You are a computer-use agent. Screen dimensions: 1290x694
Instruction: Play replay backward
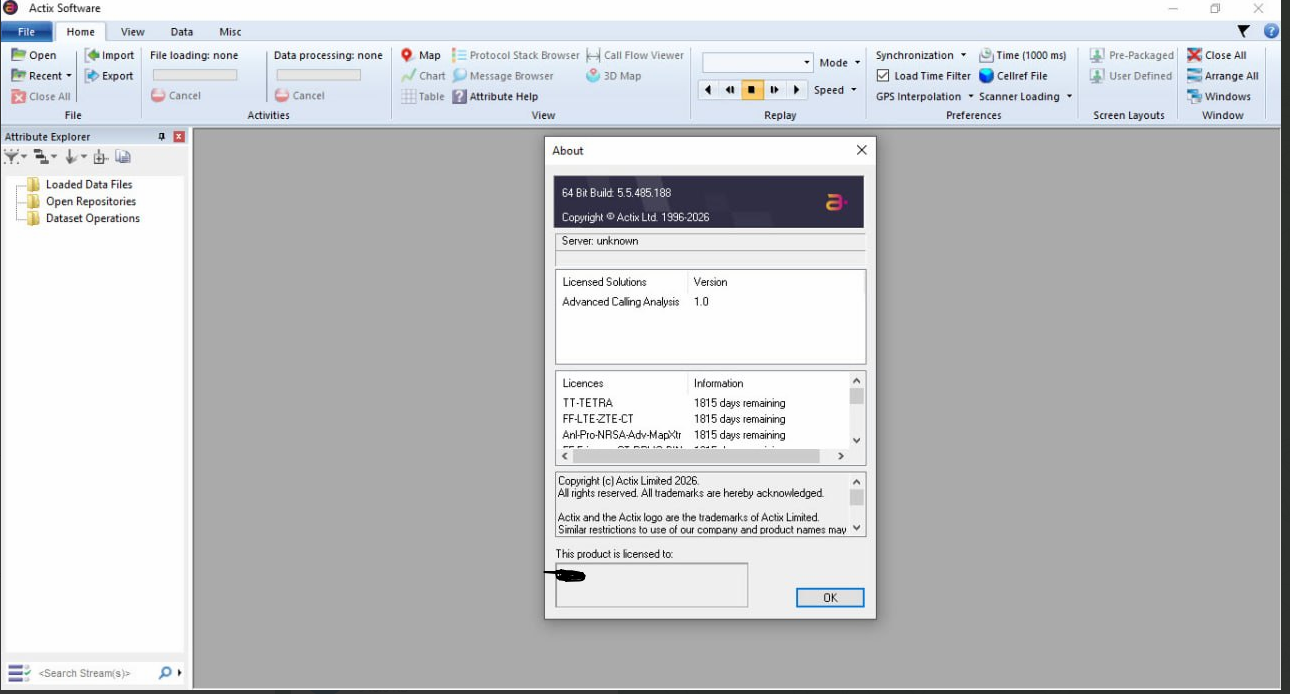[708, 90]
